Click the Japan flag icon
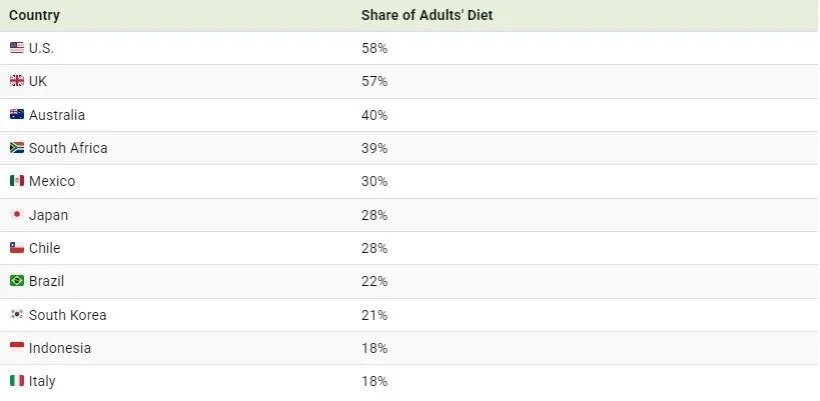 point(17,215)
